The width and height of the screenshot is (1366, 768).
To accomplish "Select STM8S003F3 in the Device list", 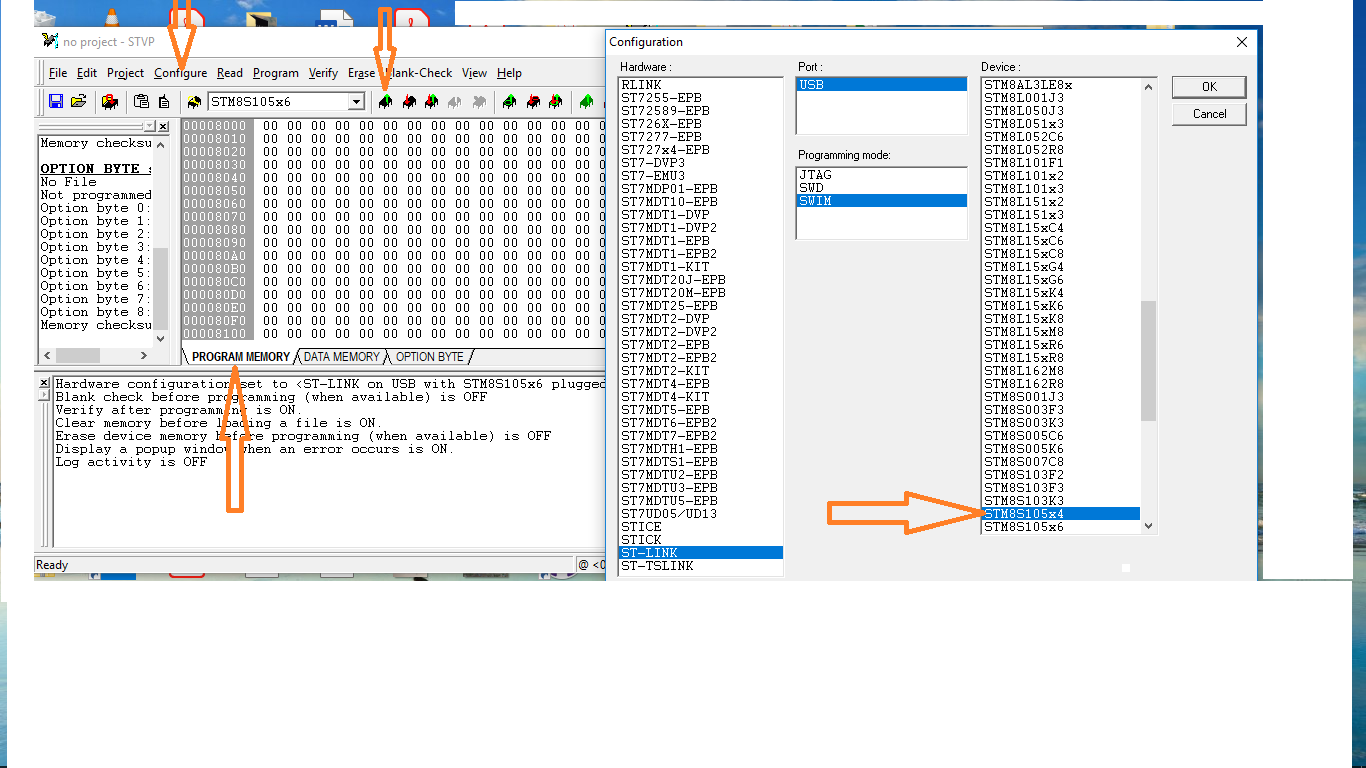I will pos(1061,410).
